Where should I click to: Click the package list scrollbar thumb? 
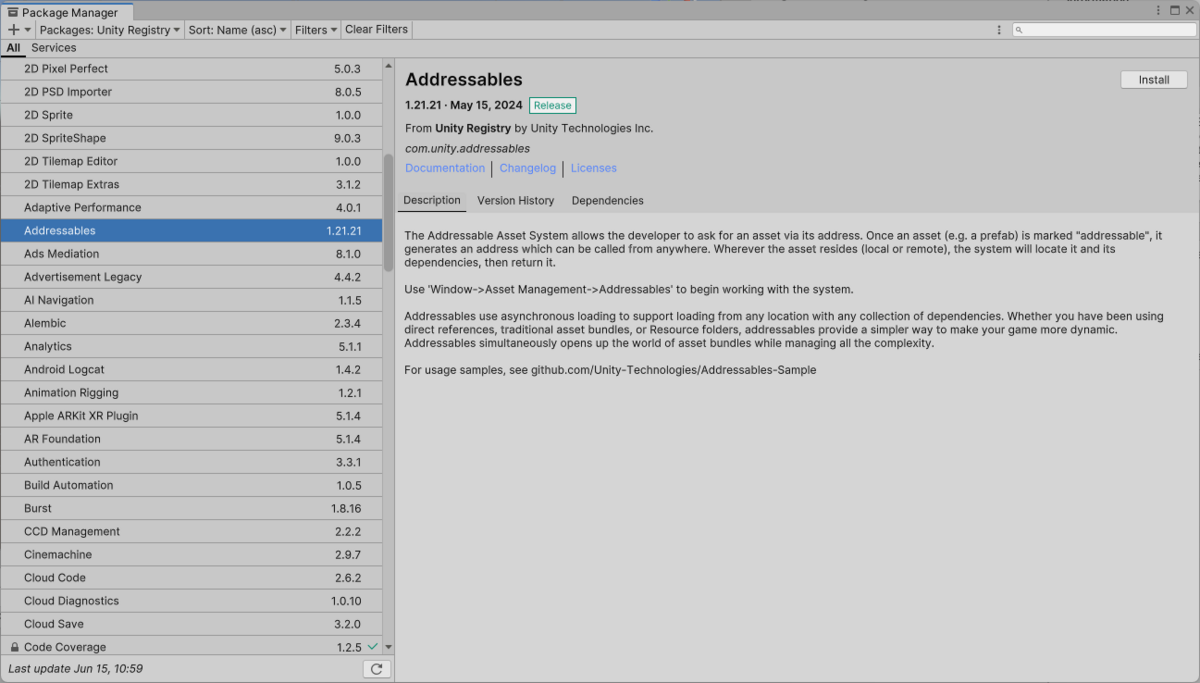click(389, 212)
